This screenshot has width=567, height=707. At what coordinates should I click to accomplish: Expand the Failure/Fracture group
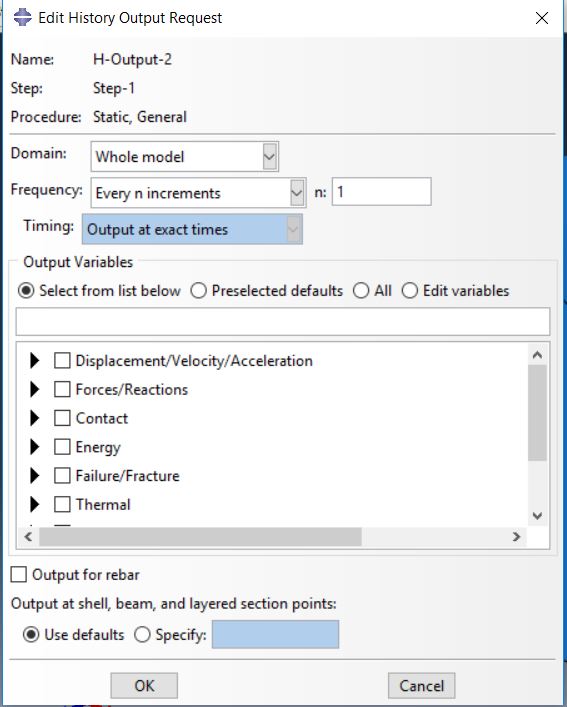pos(34,476)
